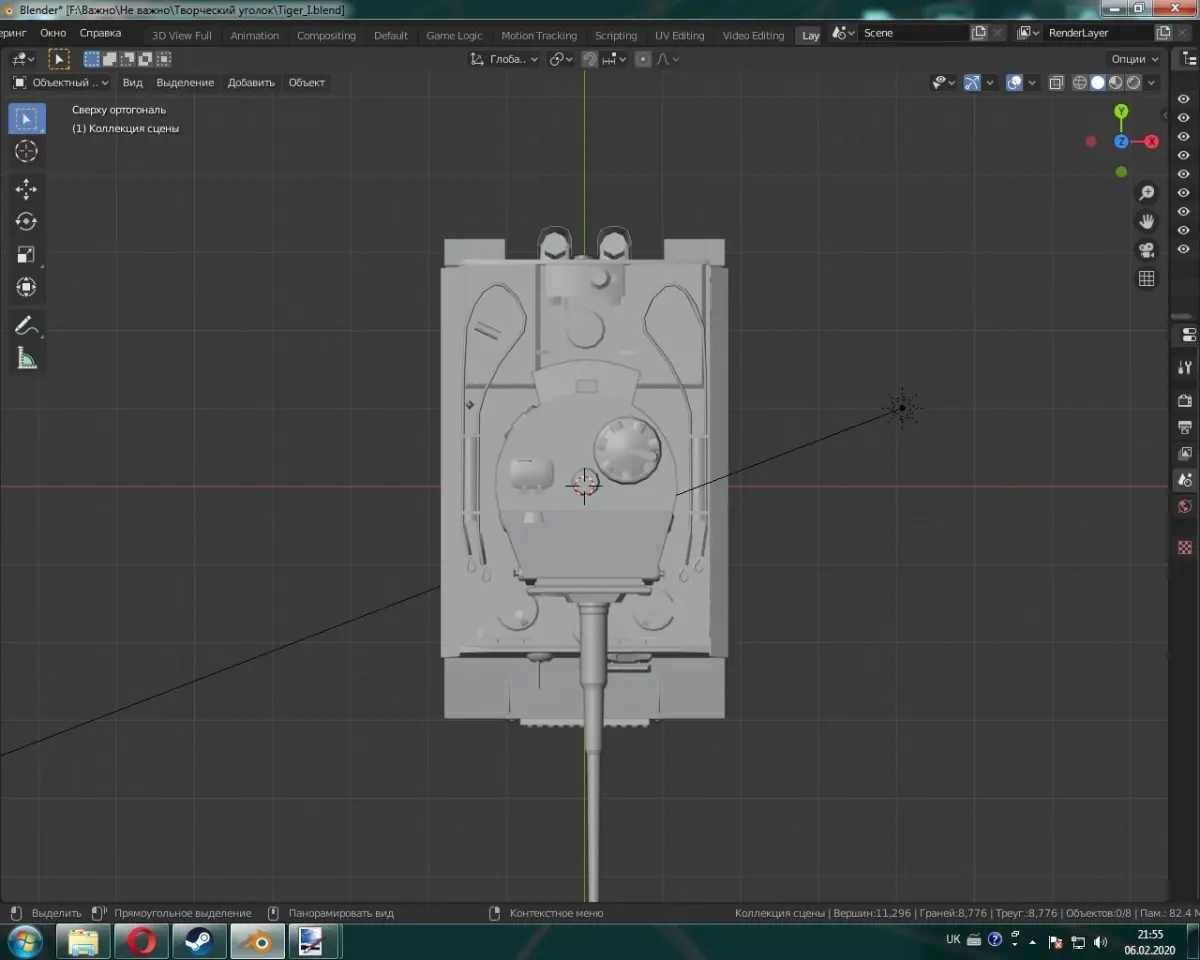Click the RenderLayer name field

click(1097, 33)
